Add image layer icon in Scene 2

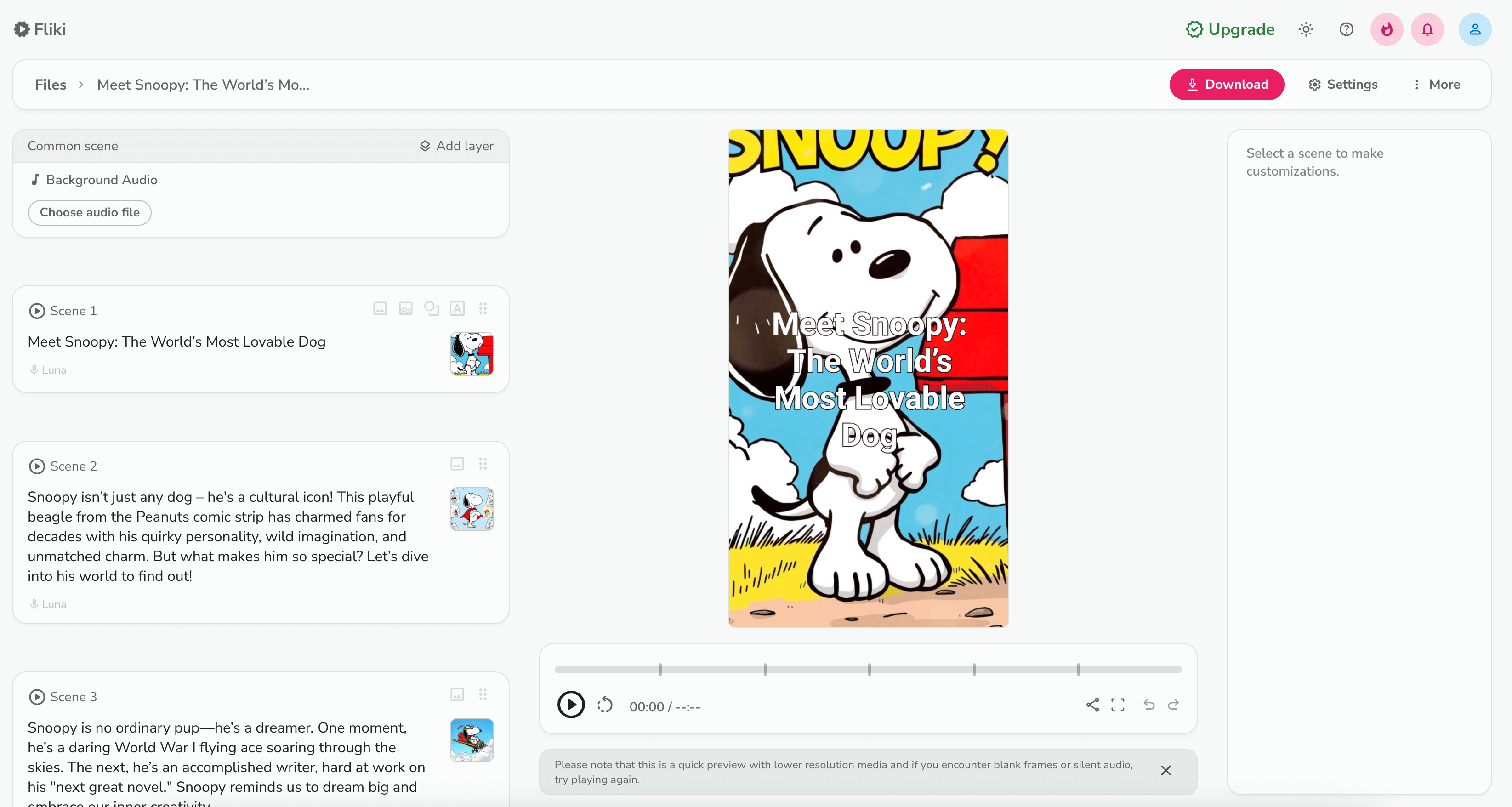point(457,464)
